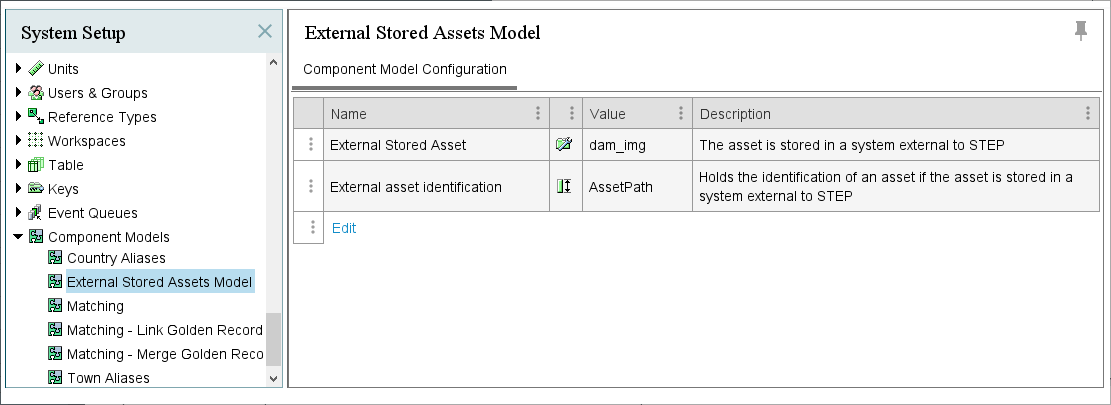Collapse the Component Models node
This screenshot has width=1111, height=405.
(x=18, y=236)
